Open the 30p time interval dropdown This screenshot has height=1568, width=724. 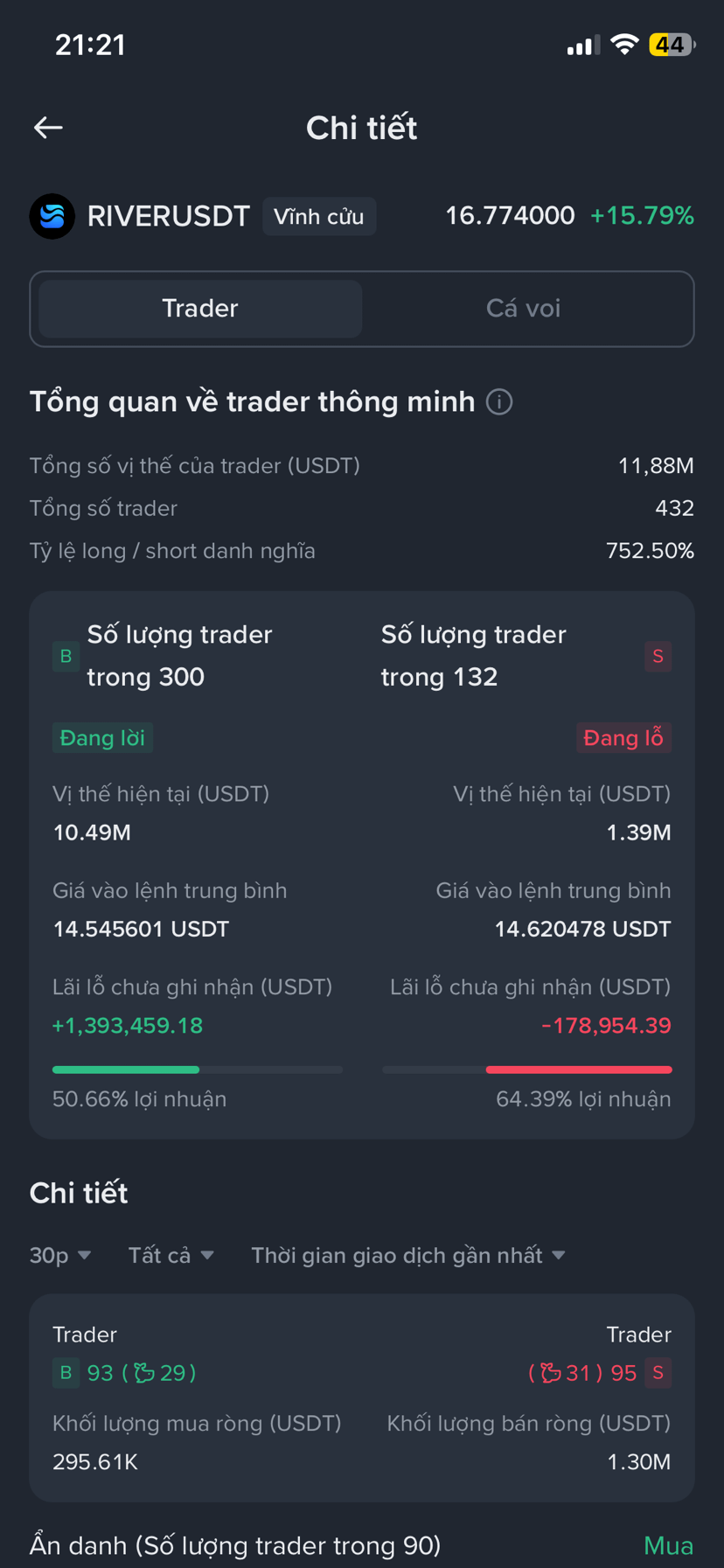(x=60, y=1256)
